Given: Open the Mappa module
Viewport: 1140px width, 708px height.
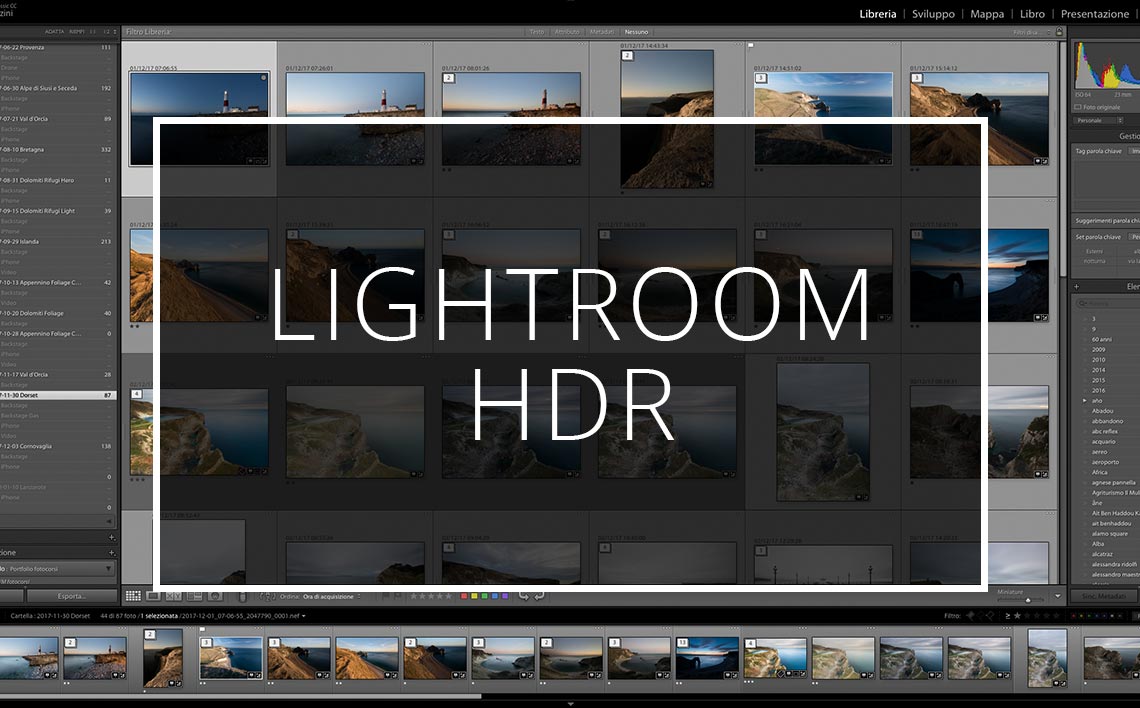Looking at the screenshot, I should (x=987, y=14).
